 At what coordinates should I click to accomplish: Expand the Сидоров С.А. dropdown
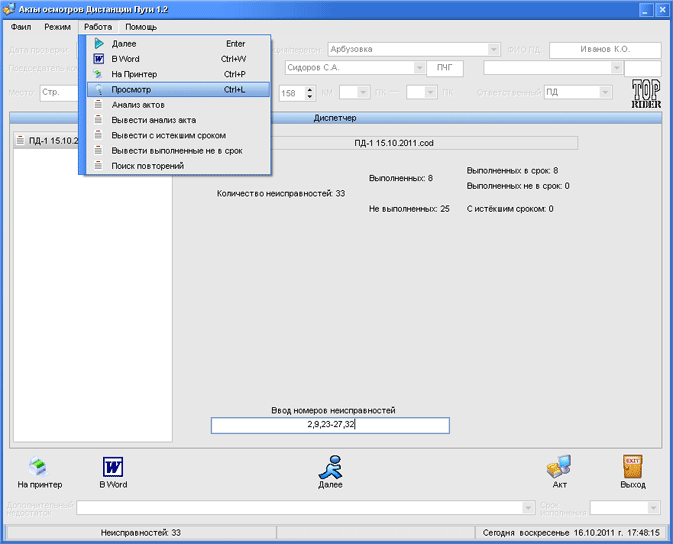[x=419, y=68]
